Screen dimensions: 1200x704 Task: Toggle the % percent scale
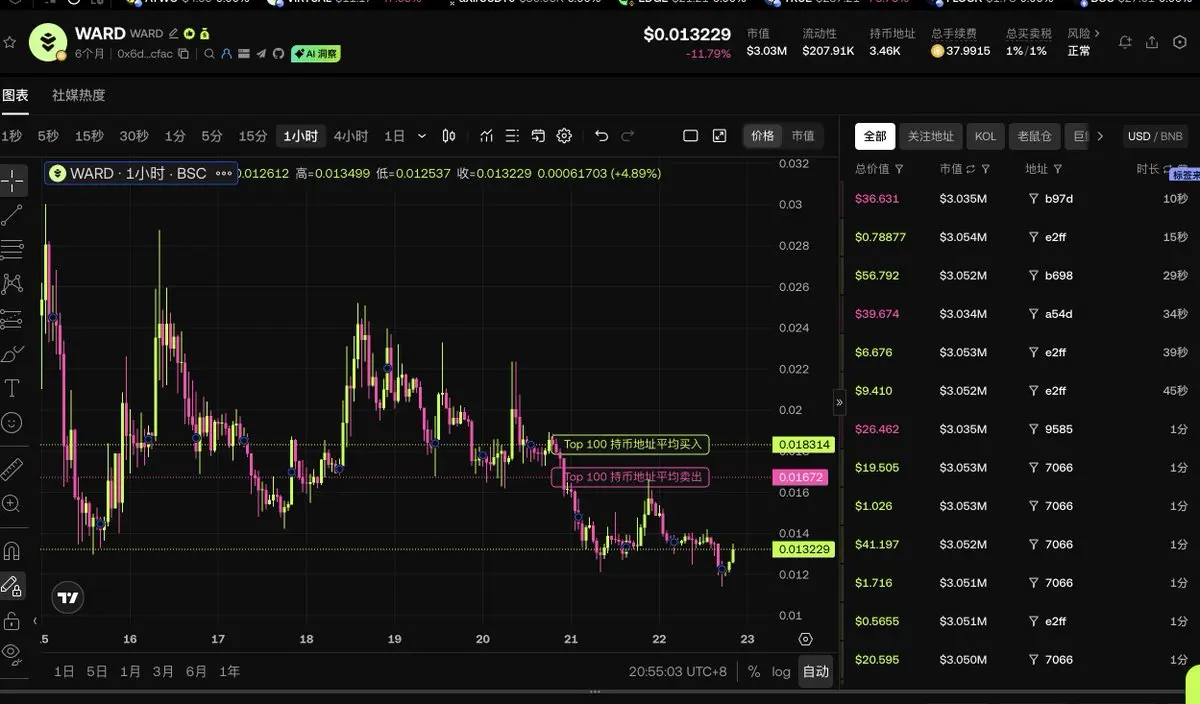[753, 672]
